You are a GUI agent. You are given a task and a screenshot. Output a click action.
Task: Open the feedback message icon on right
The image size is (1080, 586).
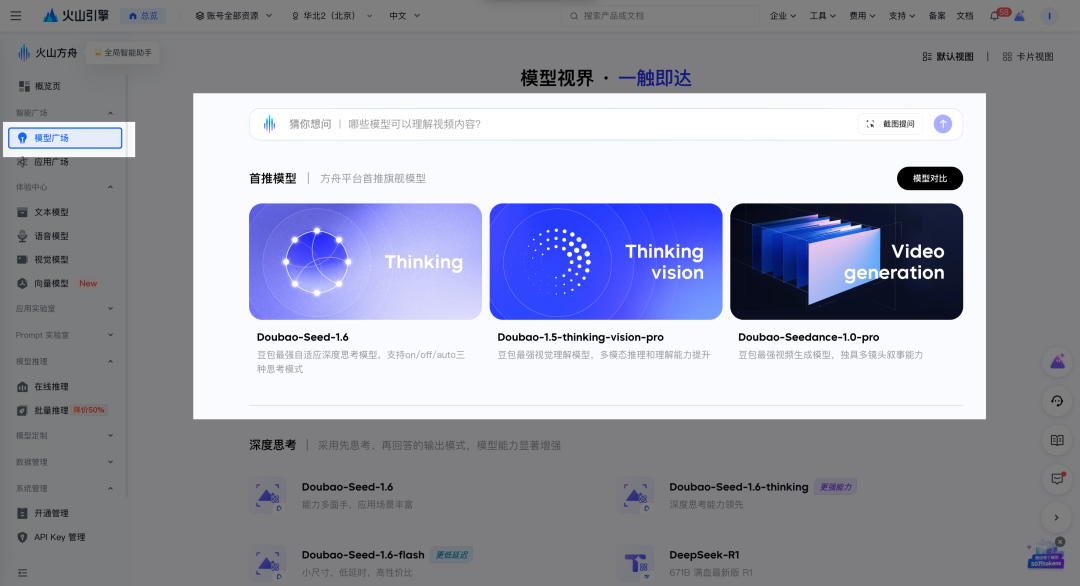click(1057, 479)
